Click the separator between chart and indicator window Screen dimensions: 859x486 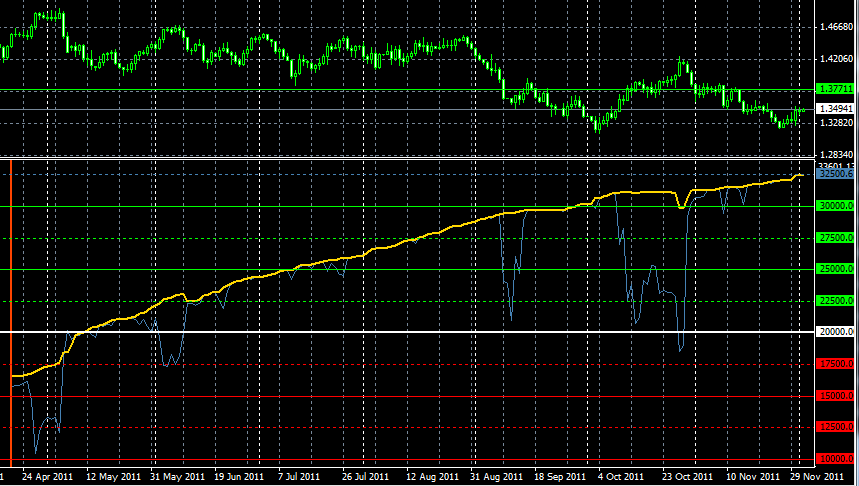click(408, 159)
